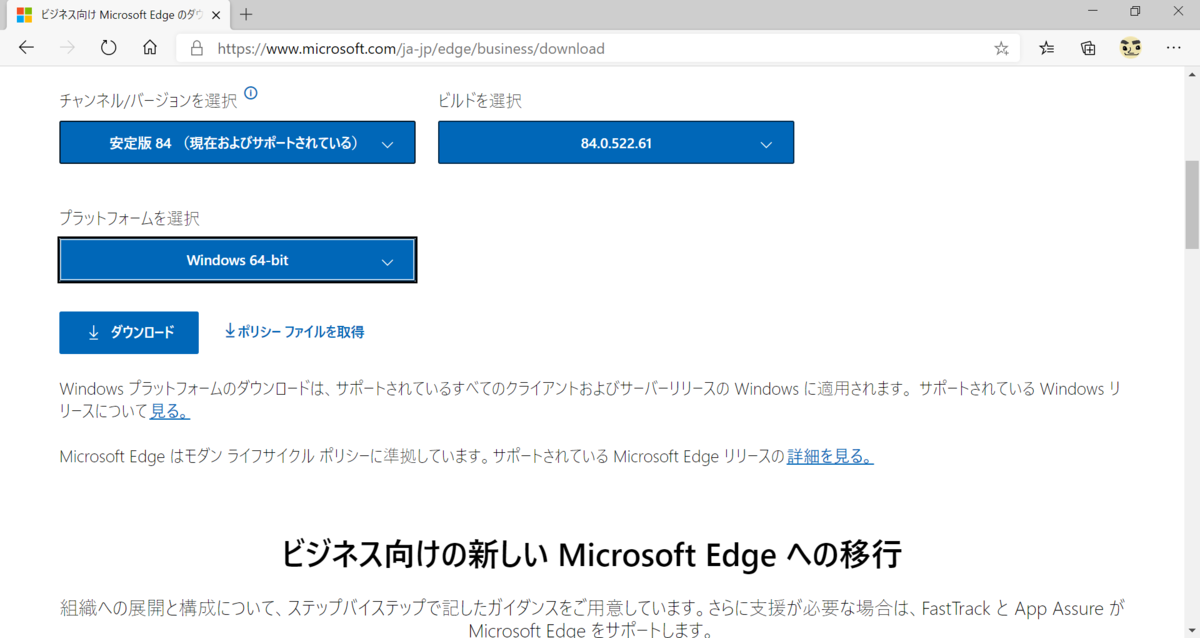The image size is (1200, 638).
Task: Open the 84.0.522.61 build dropdown
Action: (x=616, y=143)
